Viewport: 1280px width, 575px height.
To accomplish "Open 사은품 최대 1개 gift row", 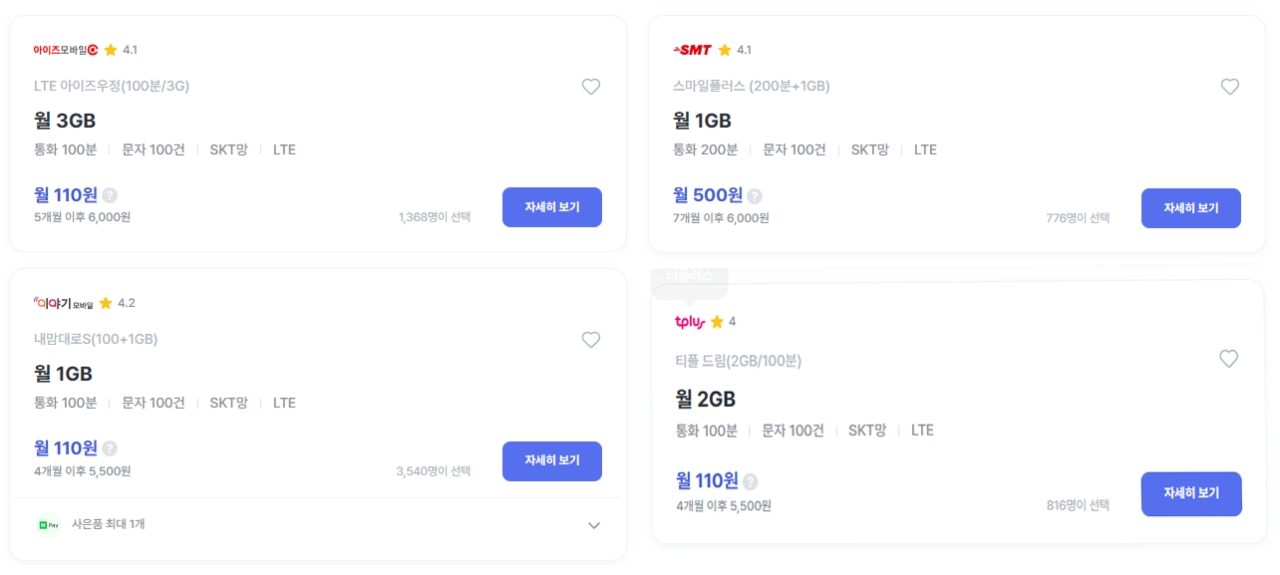I will click(x=318, y=524).
